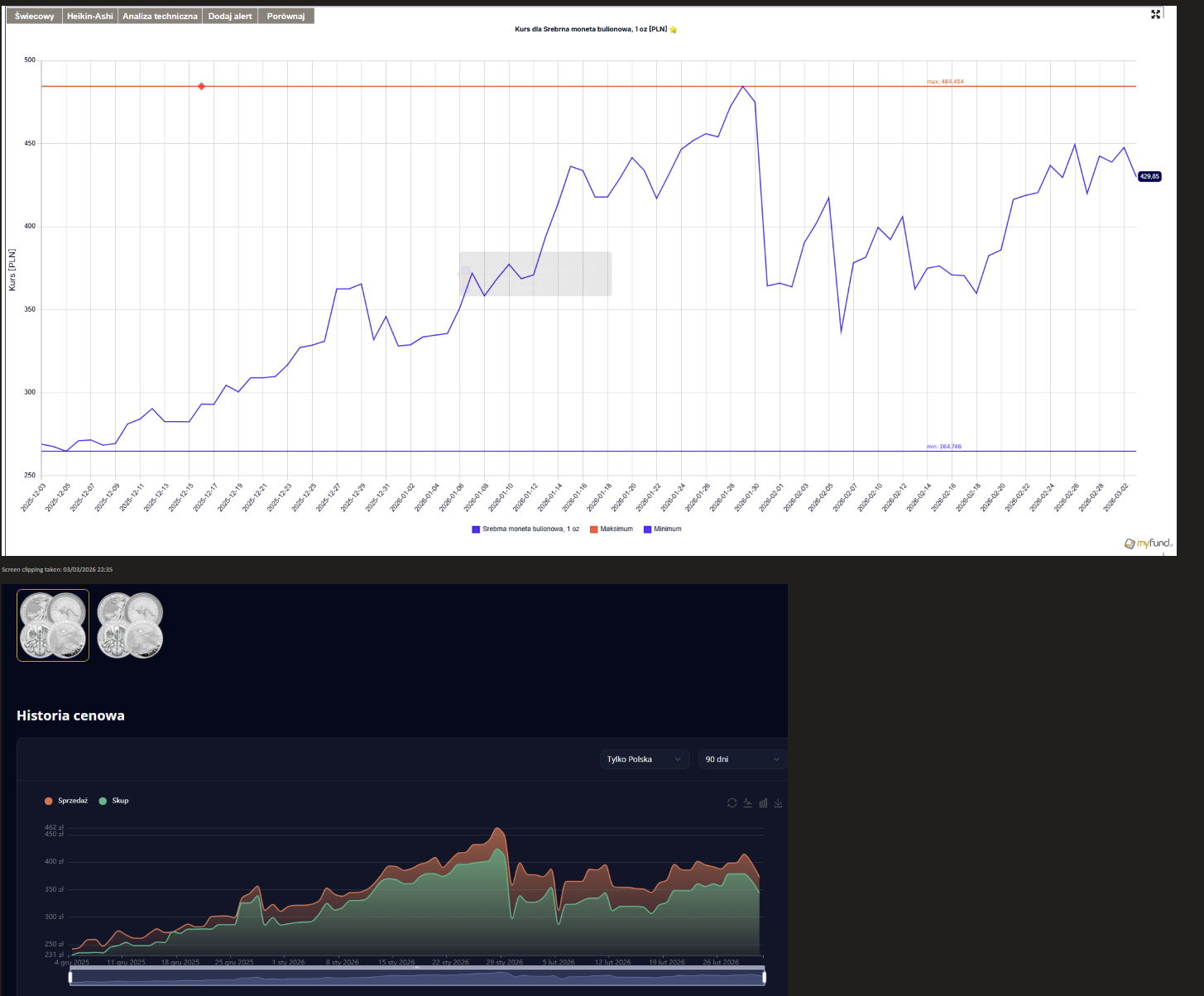Click the Dodaj alert button
Image resolution: width=1204 pixels, height=996 pixels.
coord(229,17)
